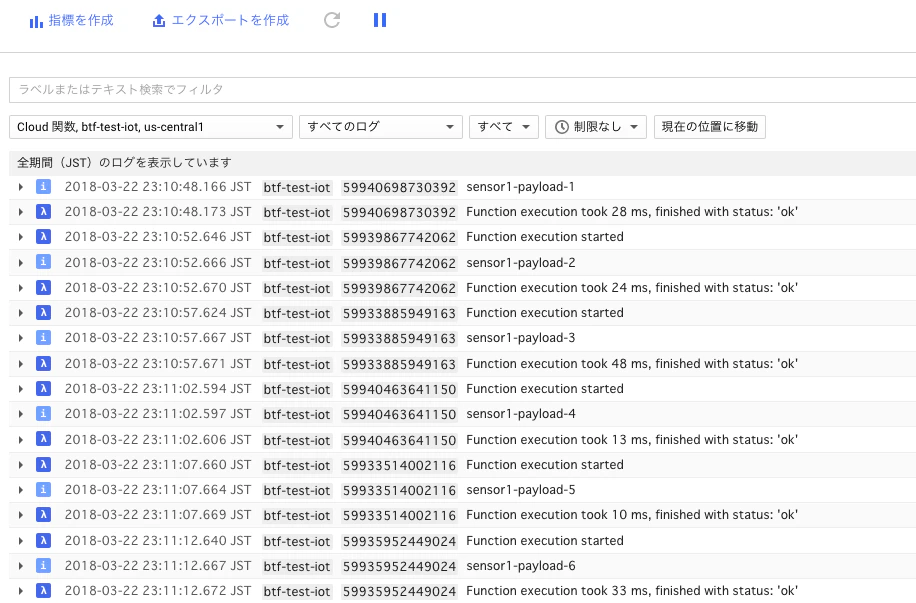Expand the sensor1-payload-1 log entry
The width and height of the screenshot is (916, 603).
pos(21,187)
